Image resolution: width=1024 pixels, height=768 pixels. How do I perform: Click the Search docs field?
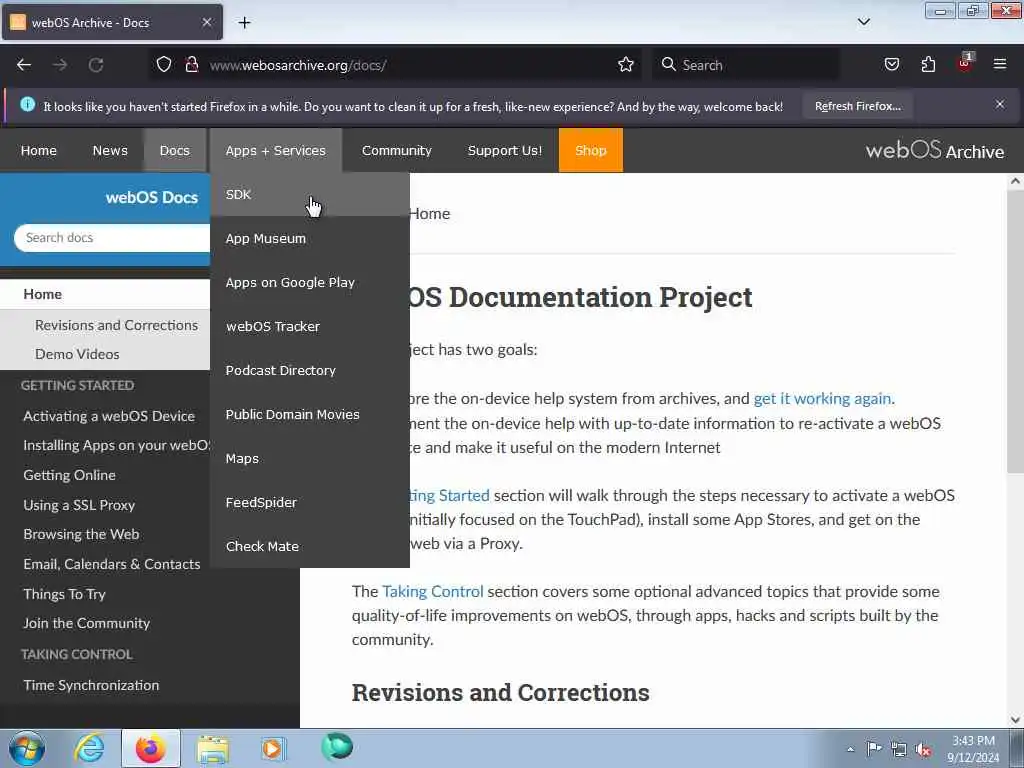click(112, 238)
